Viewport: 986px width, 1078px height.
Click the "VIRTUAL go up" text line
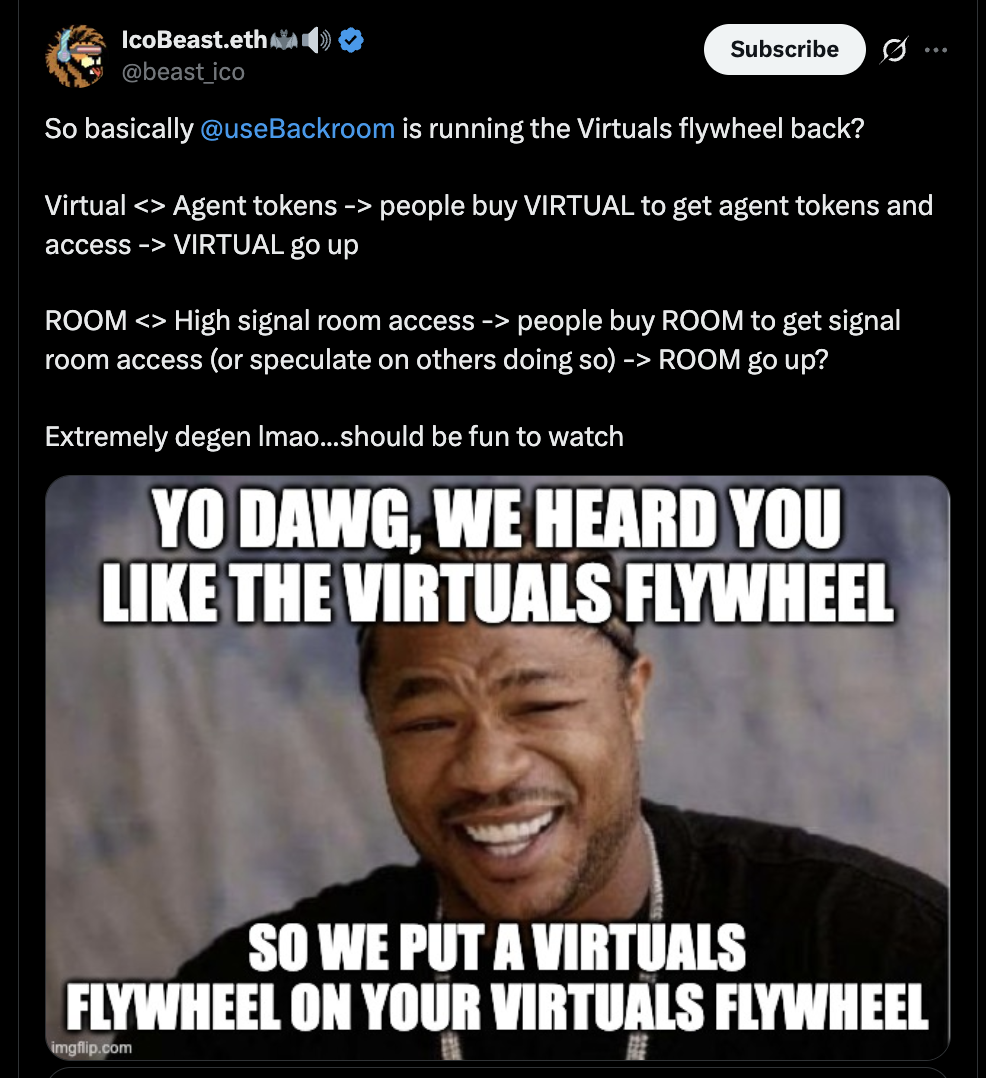266,245
